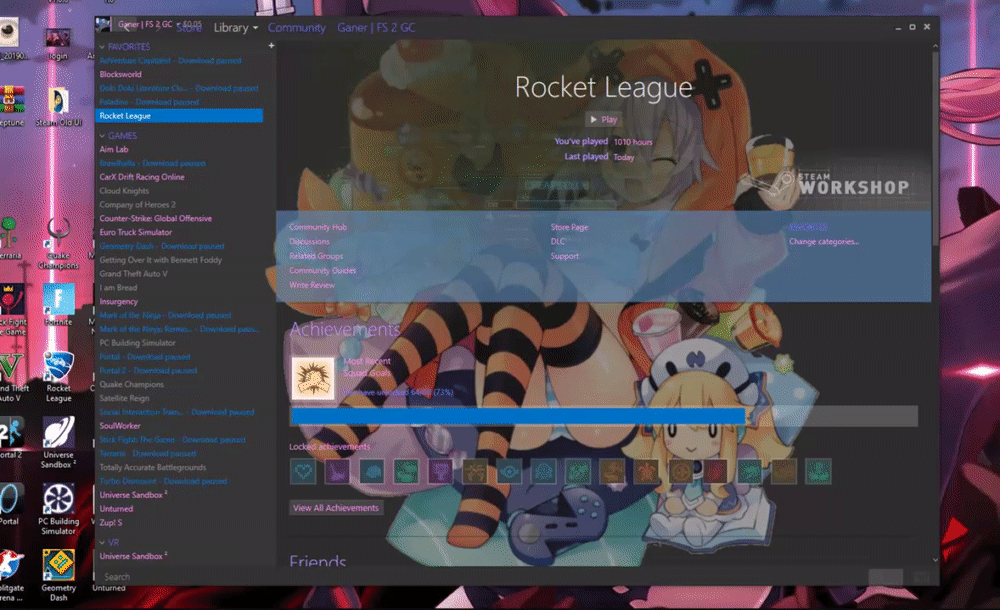This screenshot has width=1000, height=610.
Task: Click the Play button for Rocket League
Action: [603, 119]
